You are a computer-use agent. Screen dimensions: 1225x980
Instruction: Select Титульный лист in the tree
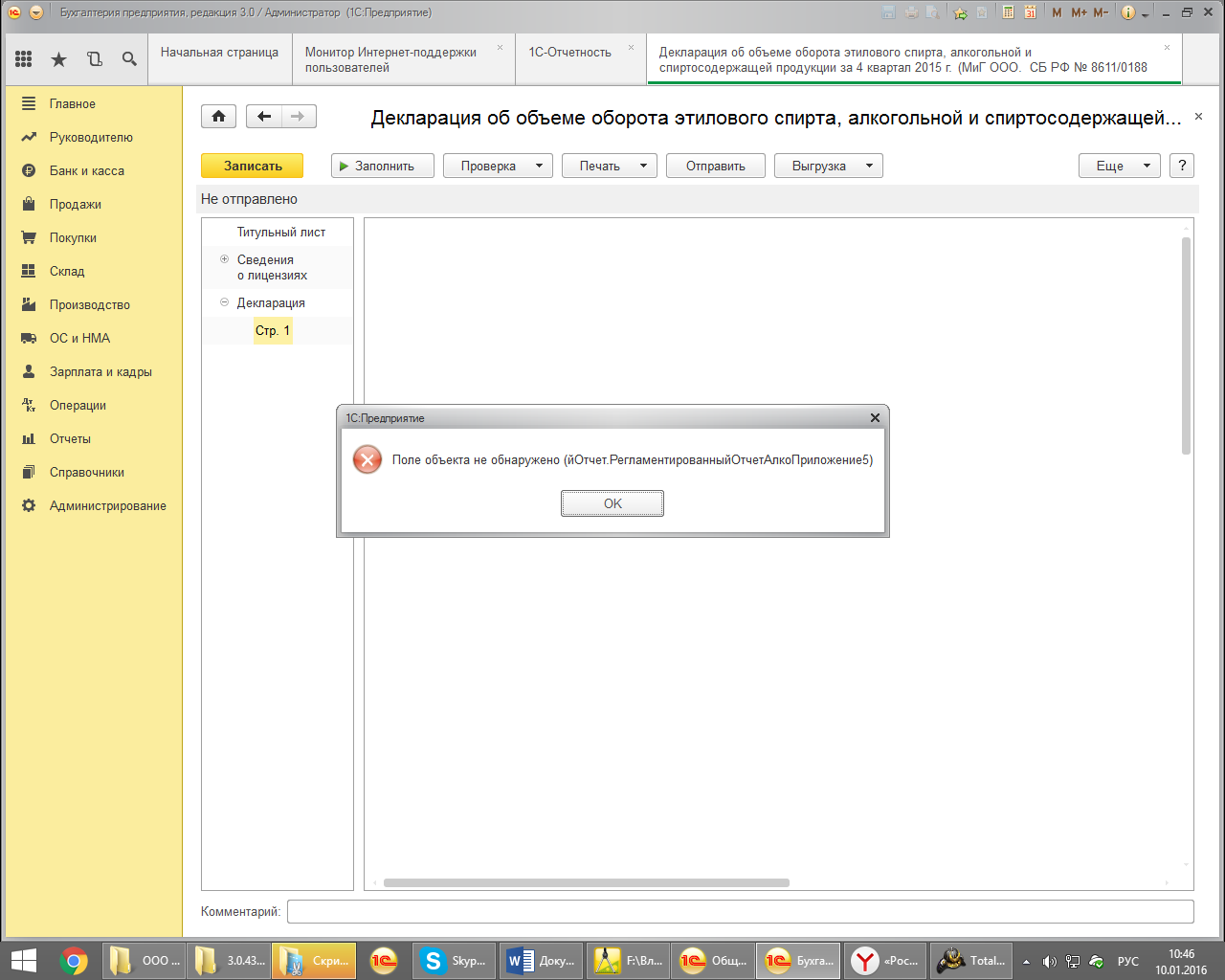[x=281, y=232]
